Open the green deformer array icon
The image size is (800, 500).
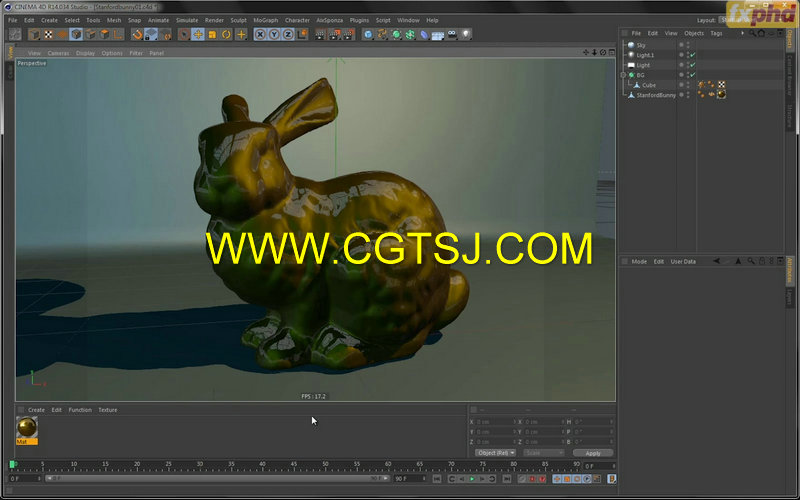click(x=410, y=35)
